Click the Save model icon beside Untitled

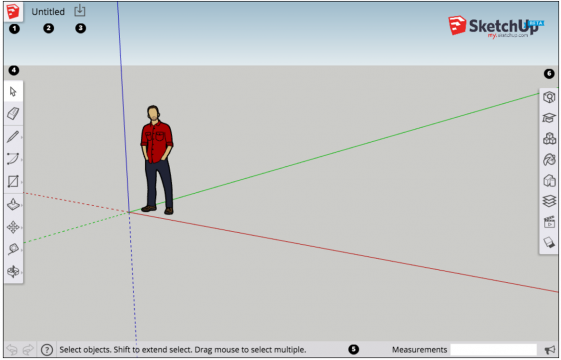[80, 11]
